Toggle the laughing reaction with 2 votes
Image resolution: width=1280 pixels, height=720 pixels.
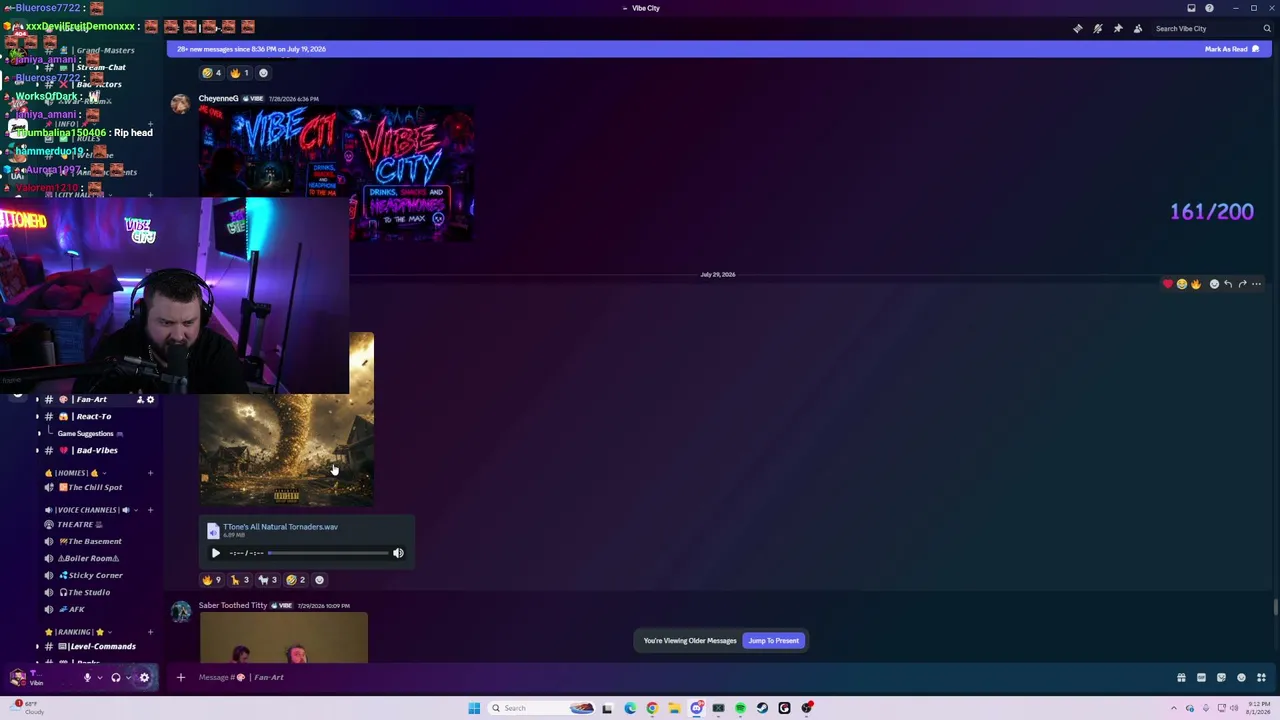[296, 580]
